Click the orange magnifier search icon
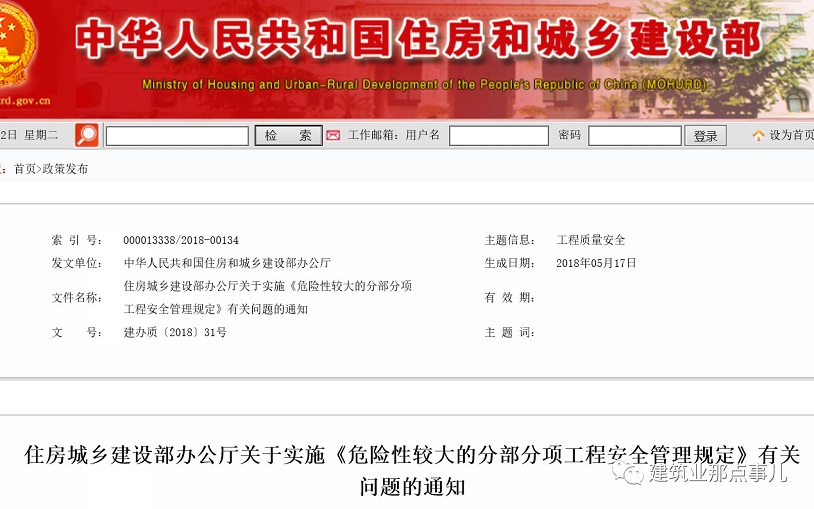 (87, 136)
